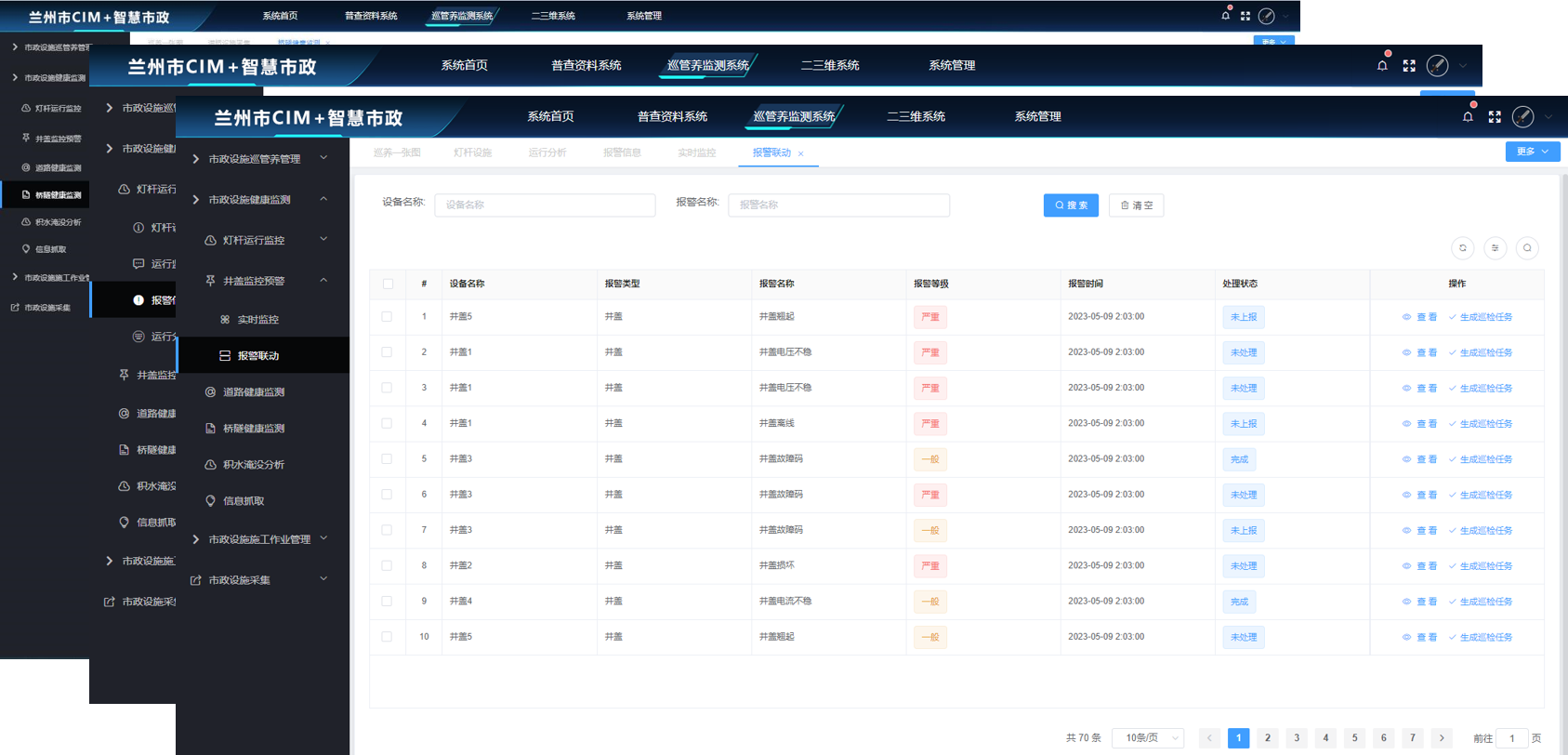
Task: Toggle fullscreen using the expand icon
Action: [x=1495, y=117]
